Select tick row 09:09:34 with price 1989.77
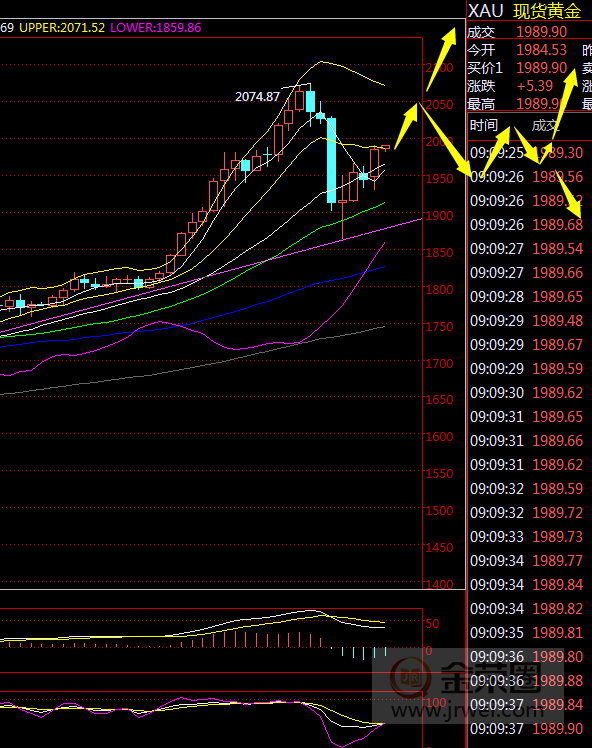Viewport: 592px width, 748px height. tap(527, 561)
